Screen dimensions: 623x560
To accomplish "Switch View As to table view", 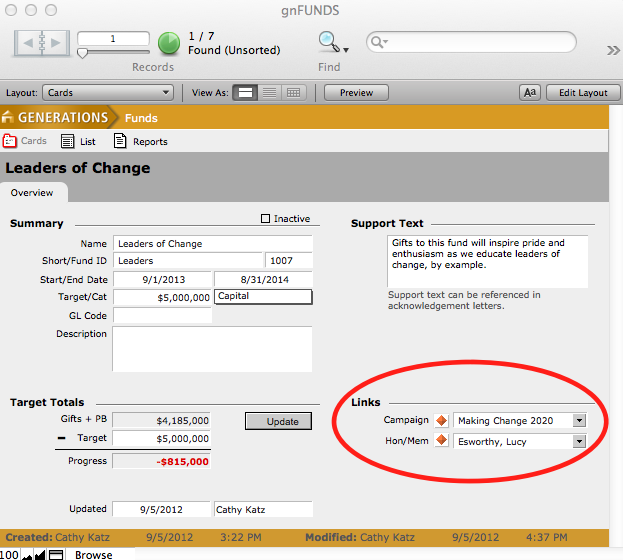I will pyautogui.click(x=294, y=93).
